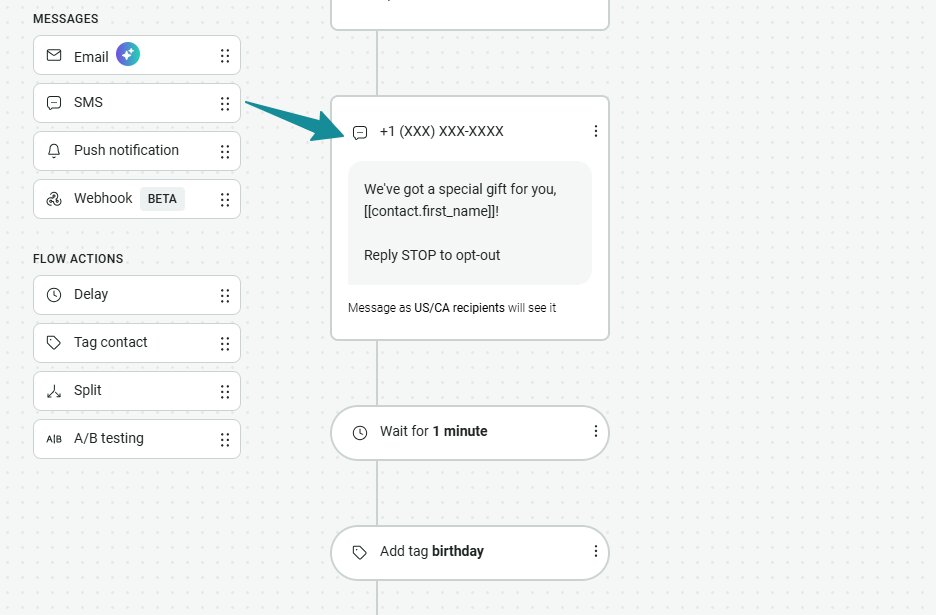Viewport: 936px width, 615px height.
Task: Select the Push notification bell icon
Action: click(x=54, y=150)
